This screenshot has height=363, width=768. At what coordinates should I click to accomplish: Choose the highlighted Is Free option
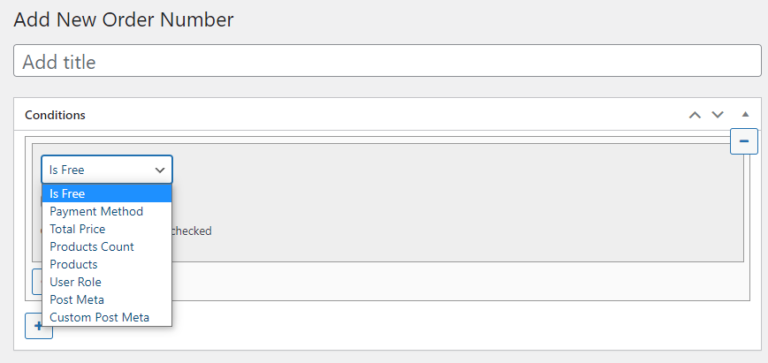(107, 194)
